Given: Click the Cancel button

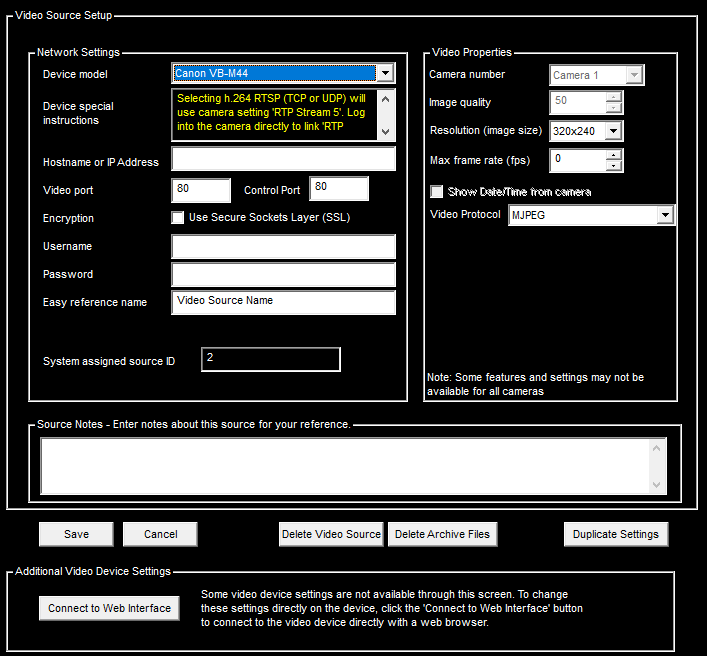Looking at the screenshot, I should (160, 534).
